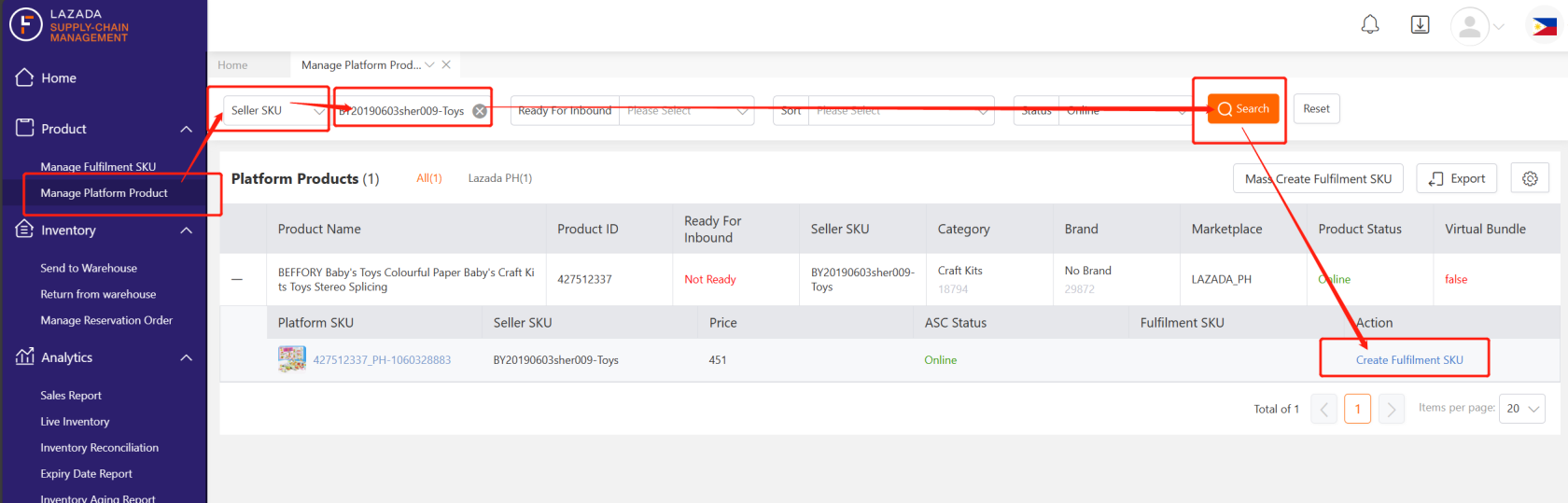Clear the SKU search field
1568x503 pixels.
480,111
